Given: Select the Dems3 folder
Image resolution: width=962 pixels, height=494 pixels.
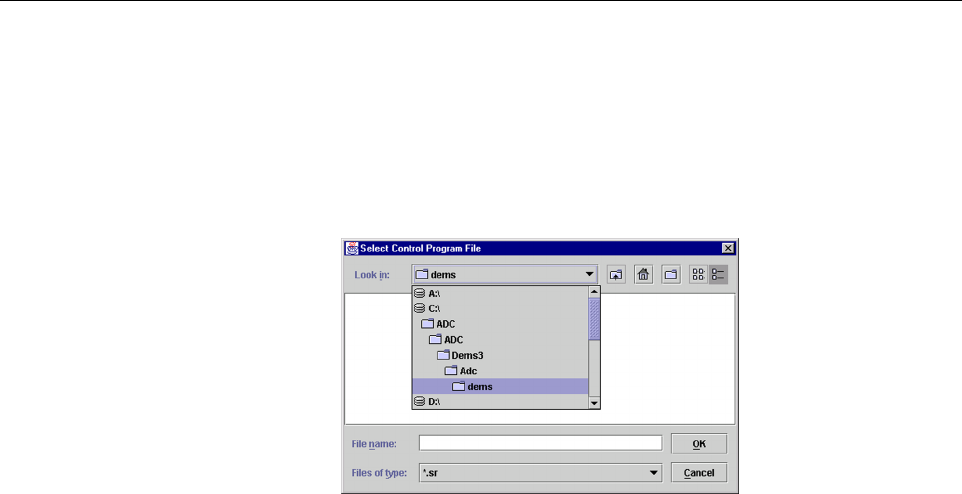Looking at the screenshot, I should click(500, 355).
